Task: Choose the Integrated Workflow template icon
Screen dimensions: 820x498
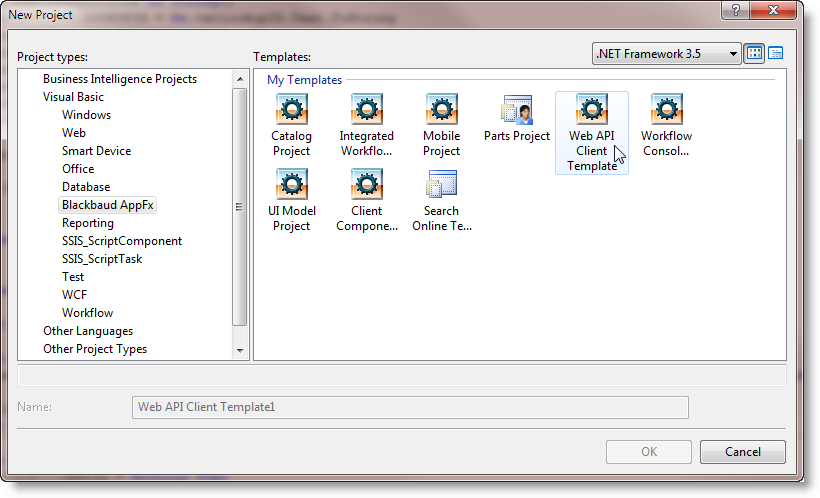Action: click(x=366, y=111)
